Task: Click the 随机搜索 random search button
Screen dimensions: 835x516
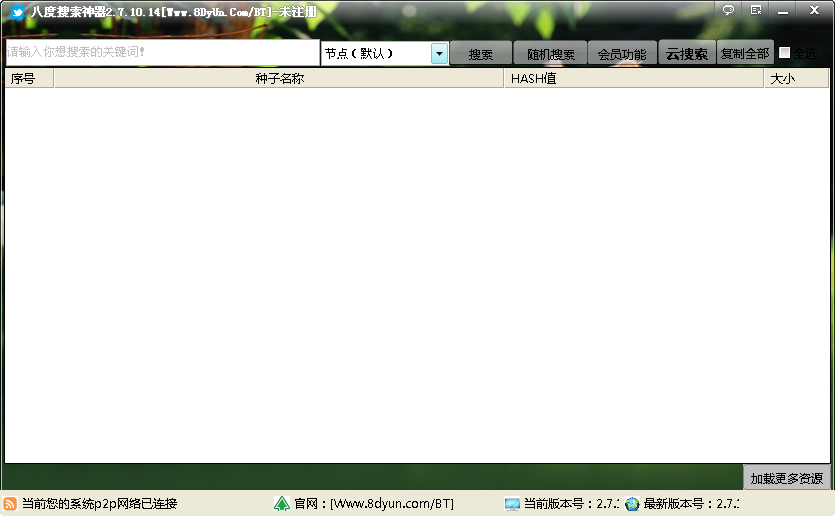Action: (550, 54)
